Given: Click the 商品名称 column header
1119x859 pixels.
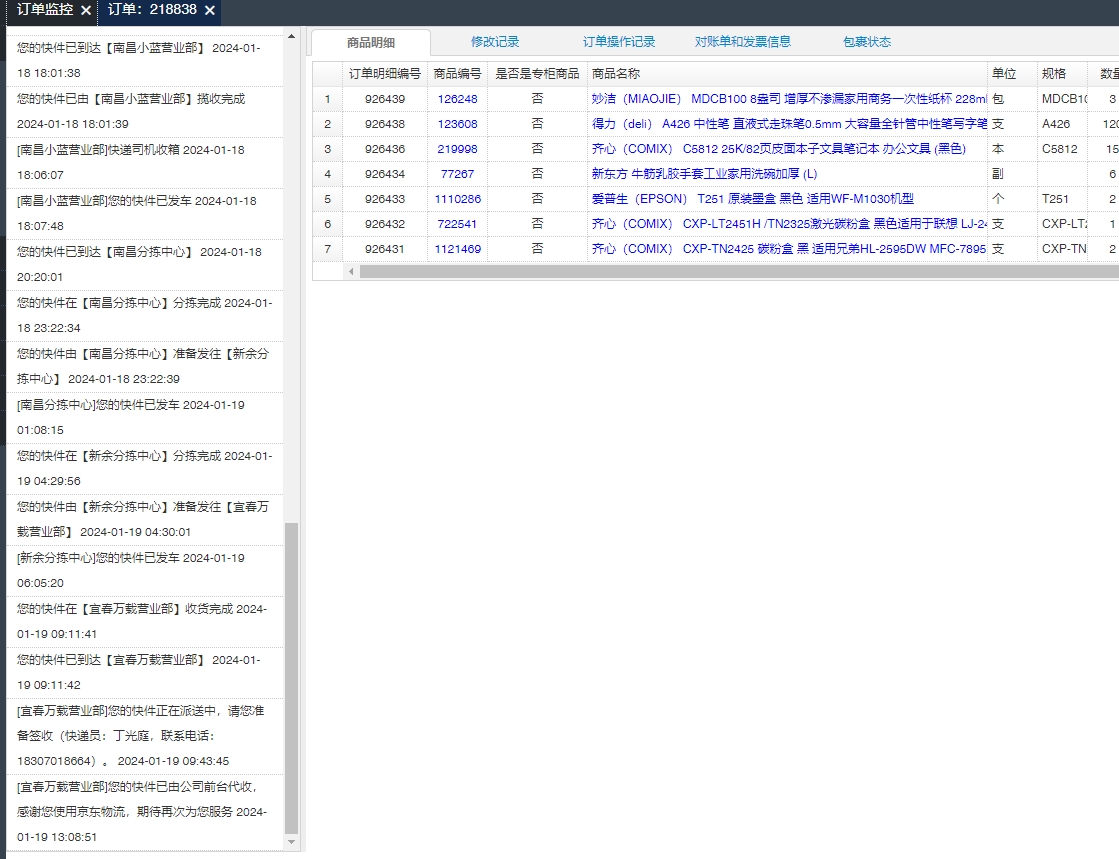Looking at the screenshot, I should (x=787, y=73).
